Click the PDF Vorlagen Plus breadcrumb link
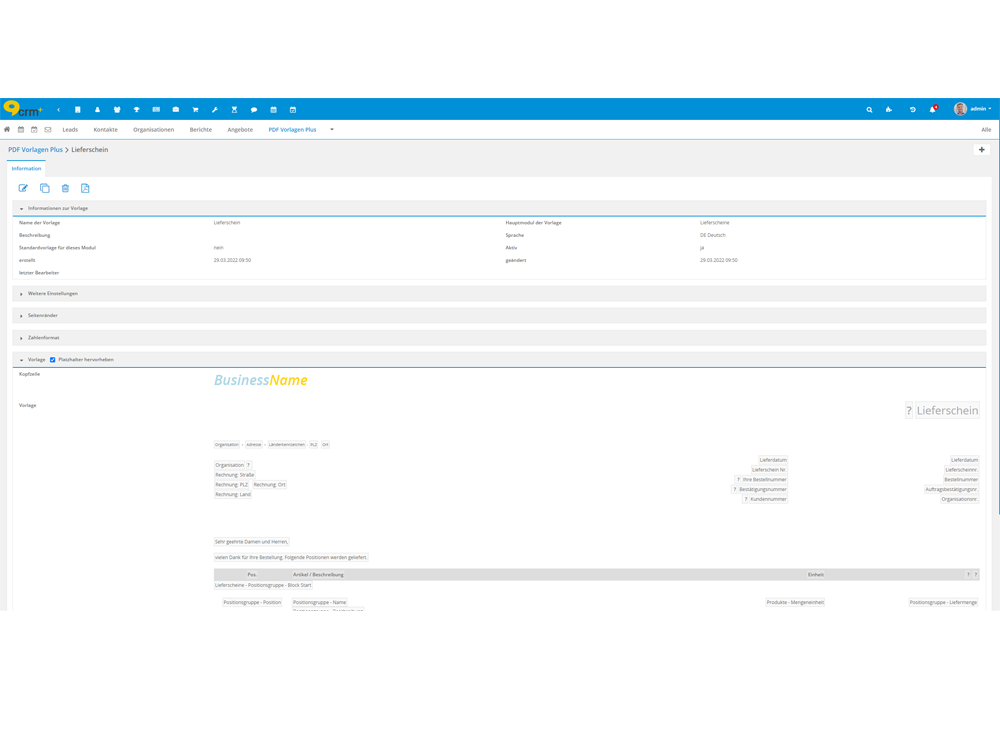The height and width of the screenshot is (750, 1000). [35, 149]
